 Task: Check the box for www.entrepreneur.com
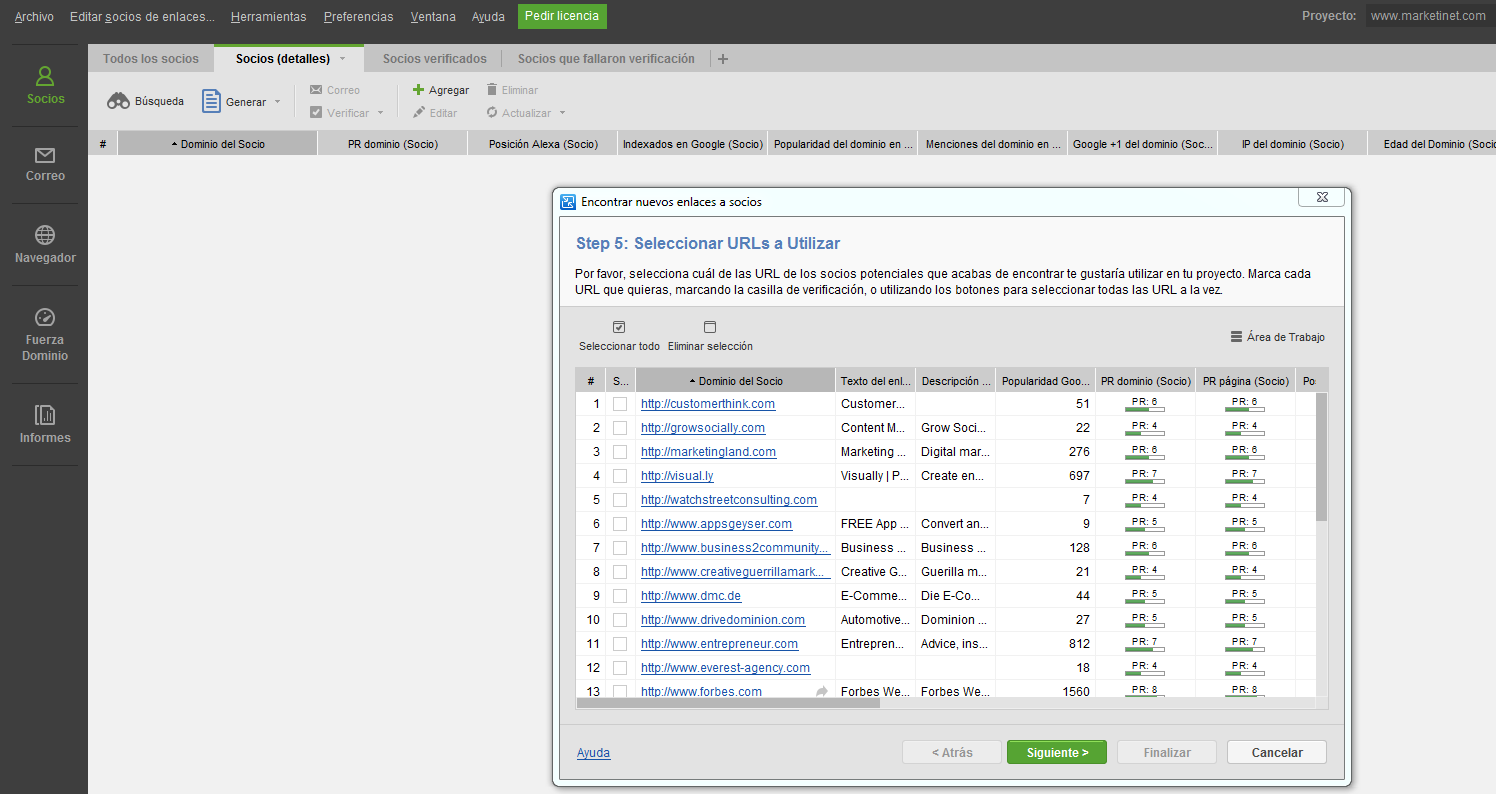(620, 644)
